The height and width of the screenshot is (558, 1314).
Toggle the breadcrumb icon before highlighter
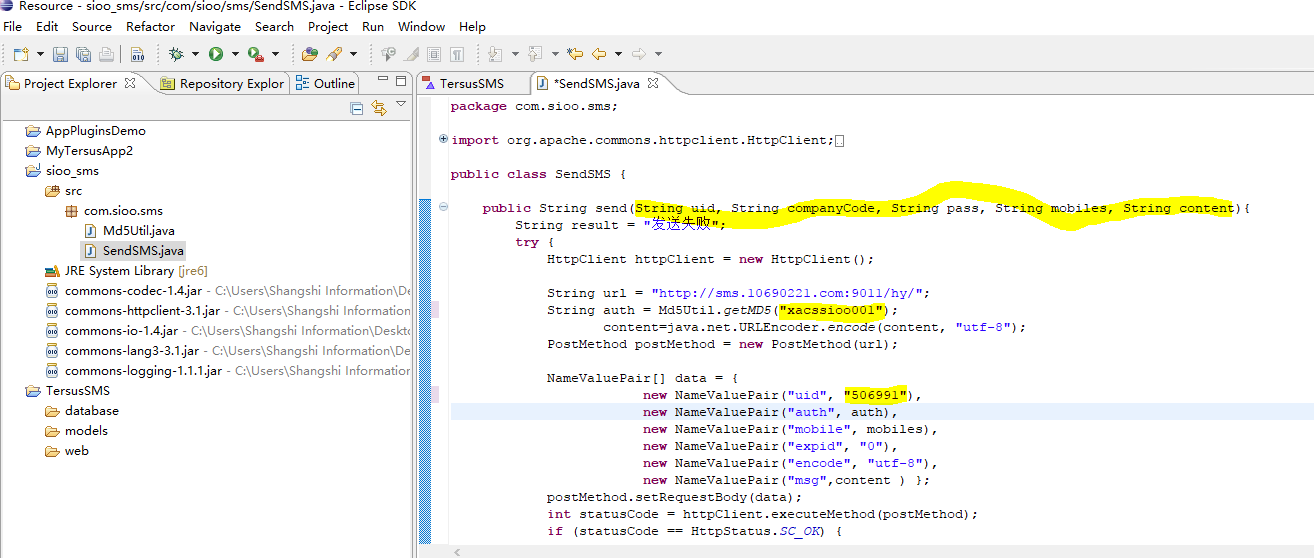pyautogui.click(x=388, y=54)
